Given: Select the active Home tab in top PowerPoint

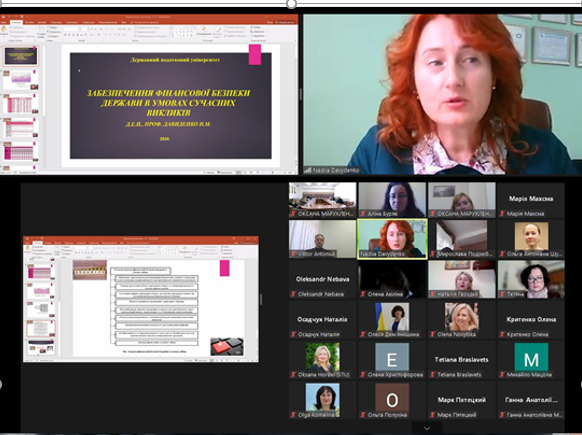Looking at the screenshot, I should (16, 23).
